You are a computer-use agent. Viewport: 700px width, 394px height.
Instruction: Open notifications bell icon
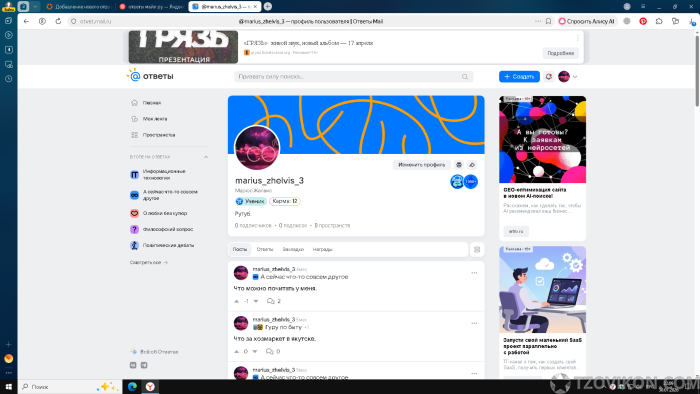tap(549, 77)
